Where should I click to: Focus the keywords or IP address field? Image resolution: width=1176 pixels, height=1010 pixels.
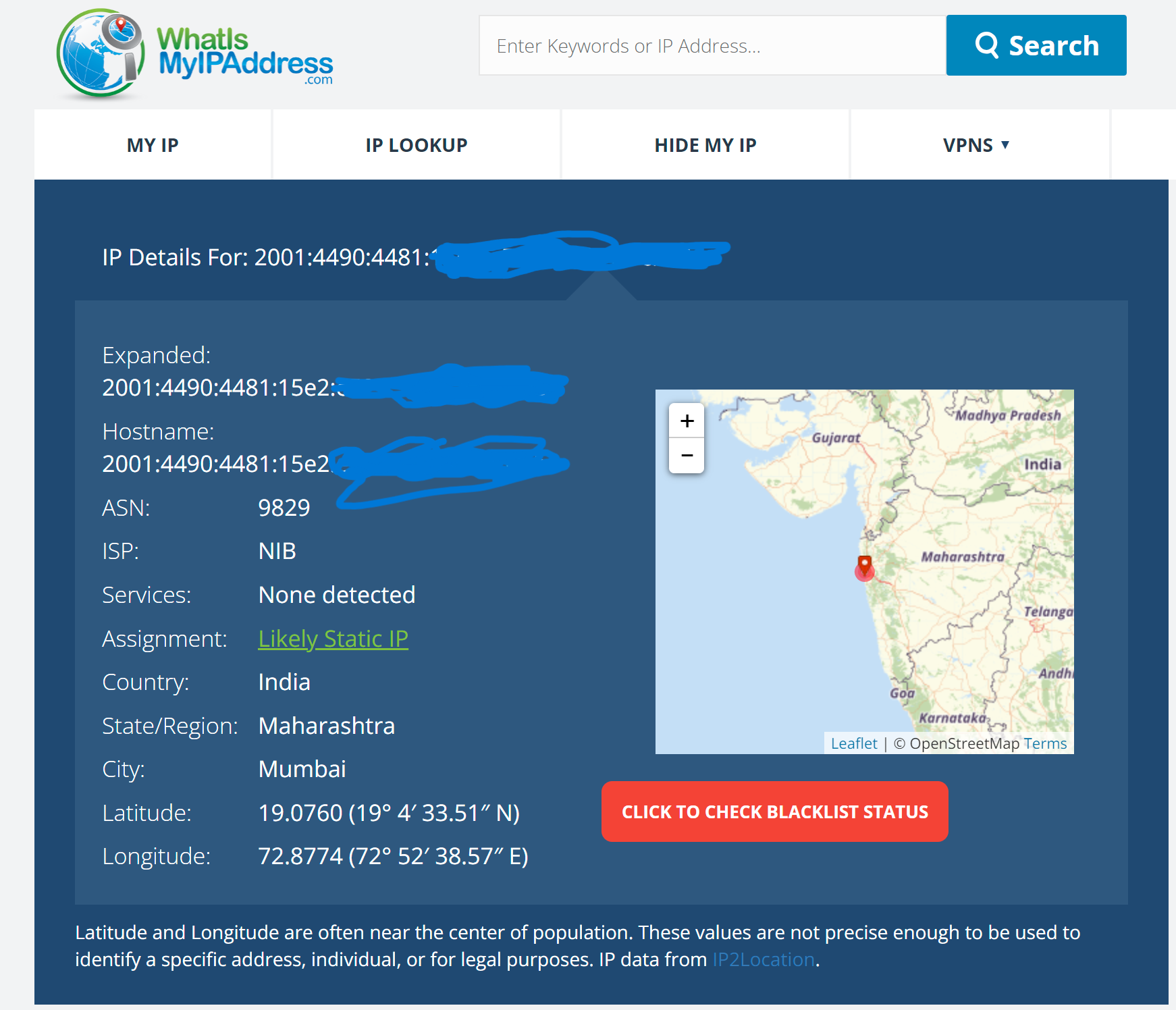(712, 46)
